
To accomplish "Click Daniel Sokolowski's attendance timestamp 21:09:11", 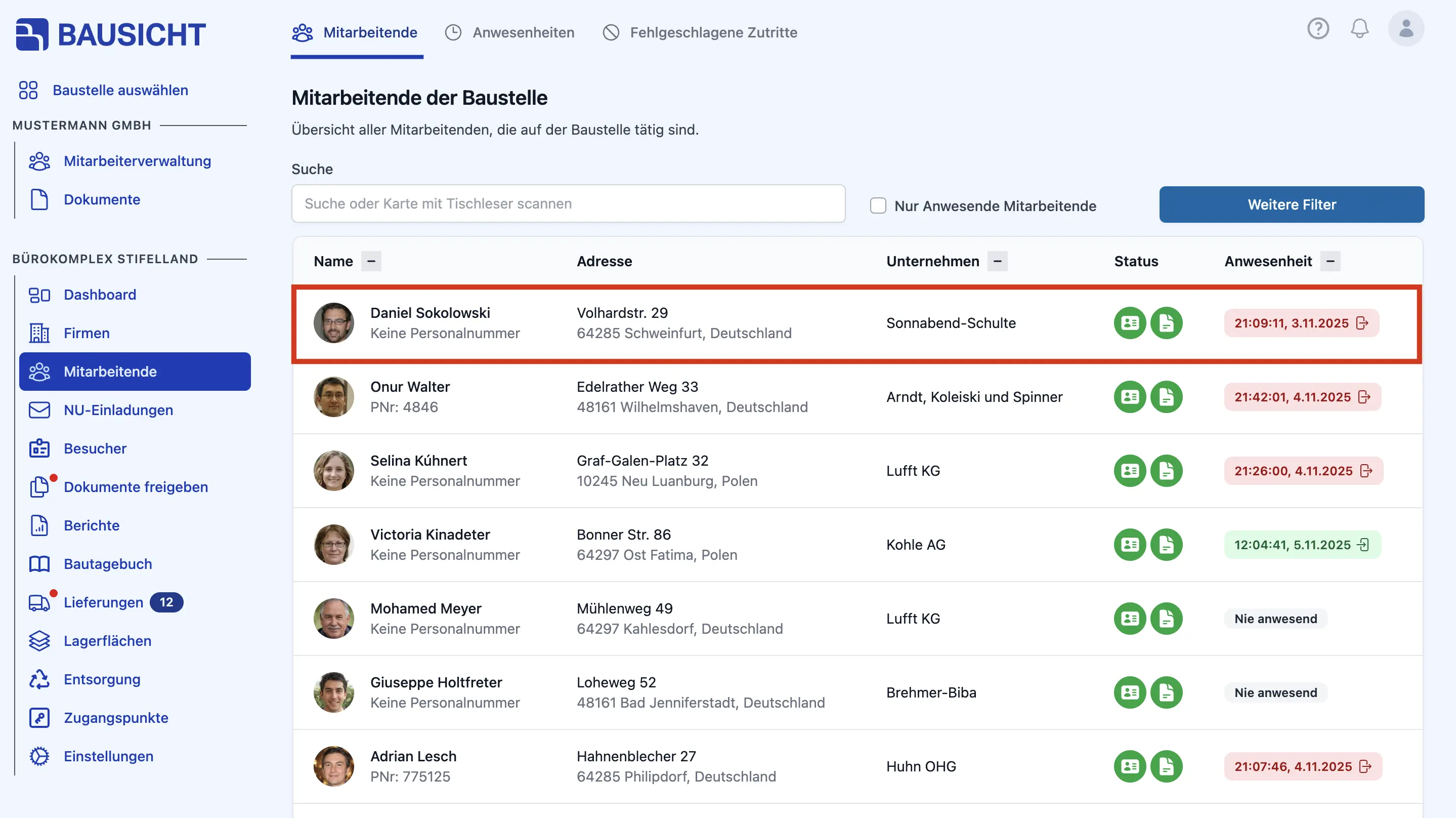I will [x=1301, y=323].
